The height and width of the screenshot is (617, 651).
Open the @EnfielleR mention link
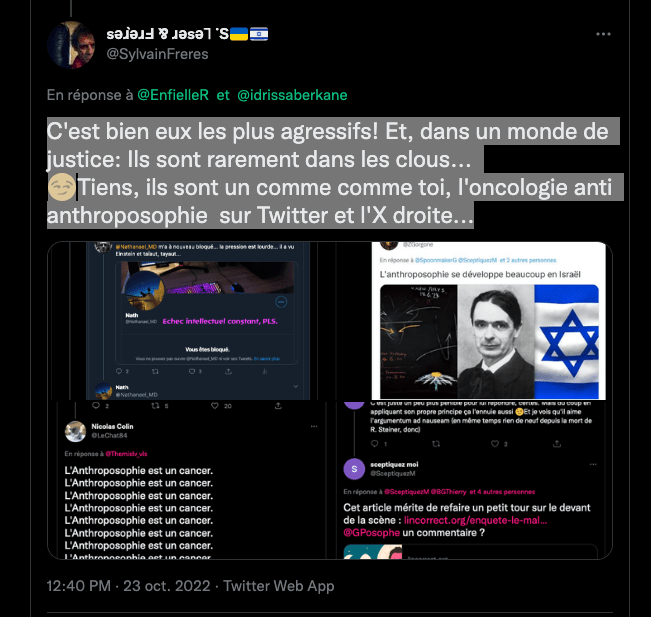pos(173,95)
